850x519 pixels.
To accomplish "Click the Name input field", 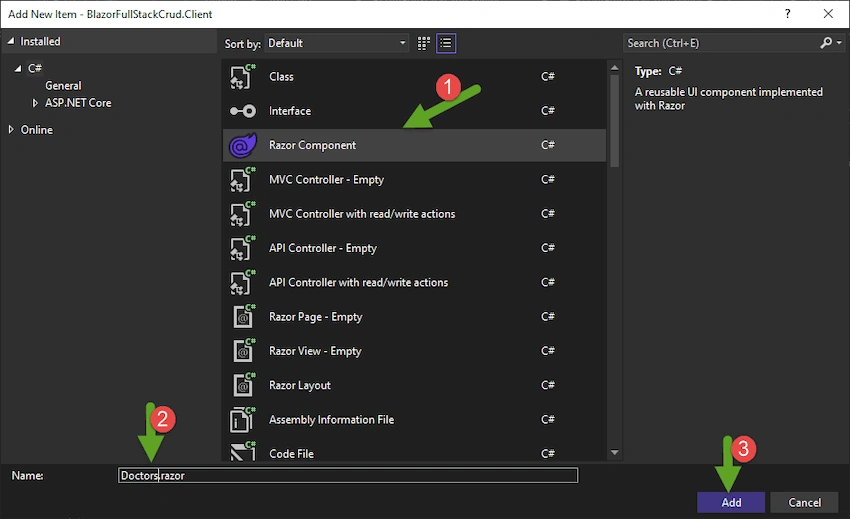I will tap(348, 475).
